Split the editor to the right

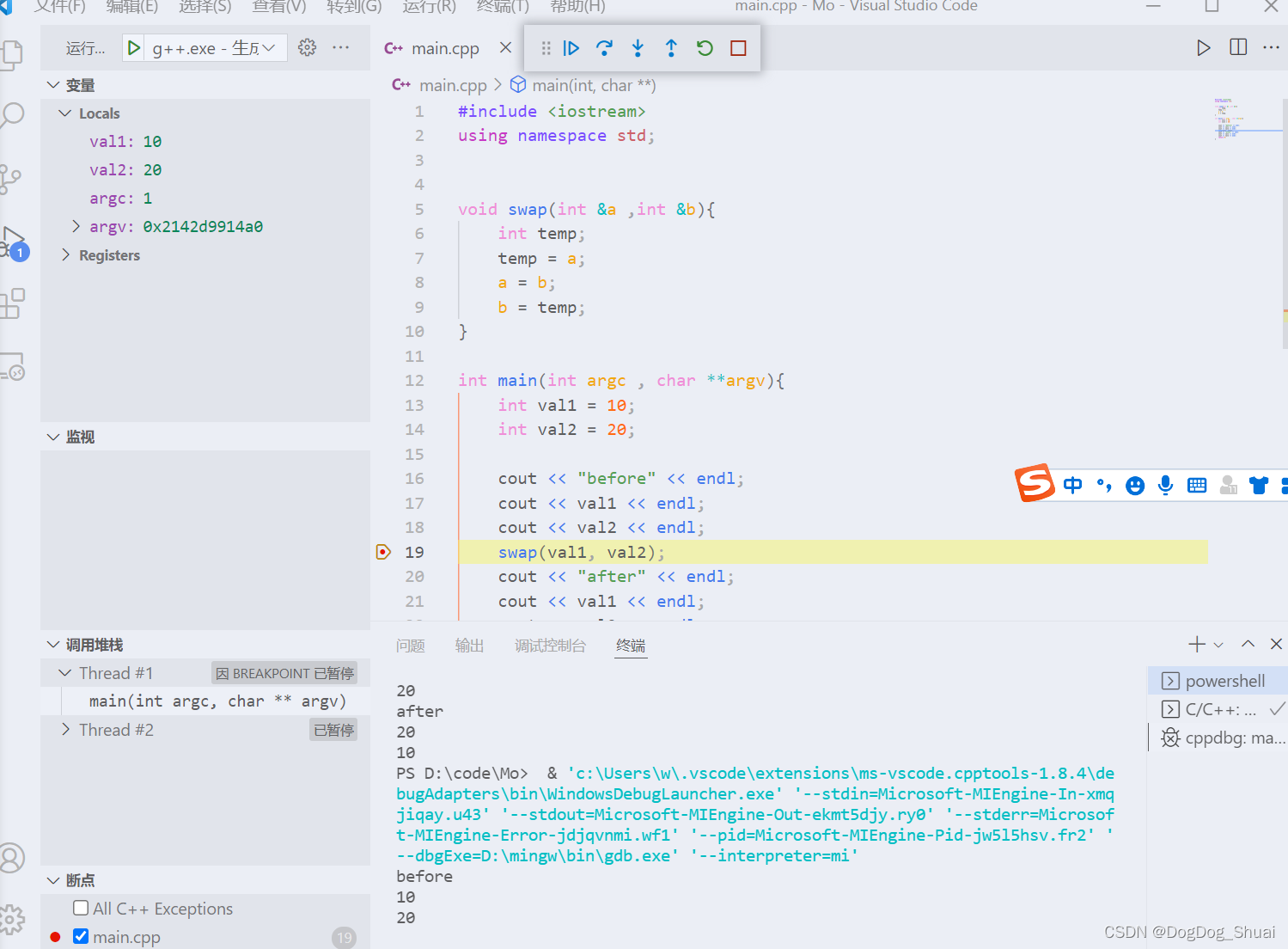pos(1238,47)
